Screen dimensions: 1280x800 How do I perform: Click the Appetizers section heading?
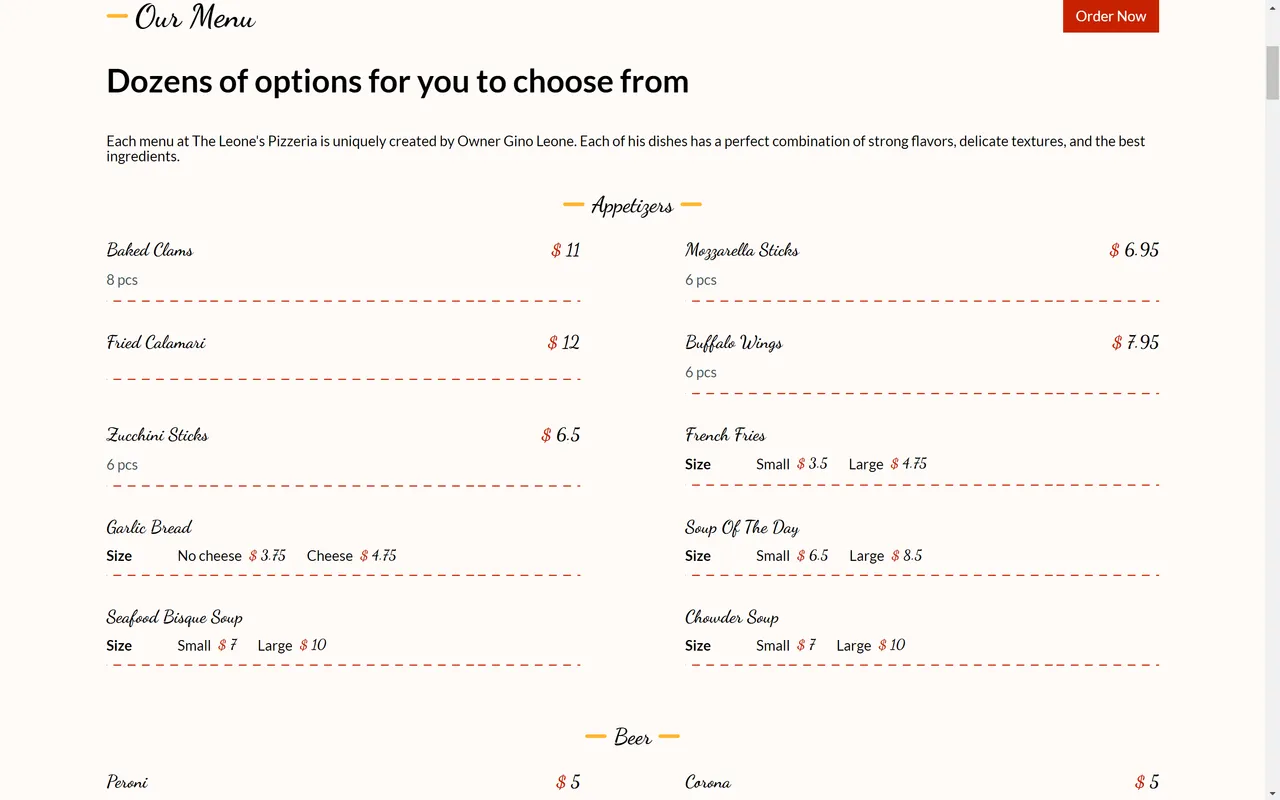[632, 206]
